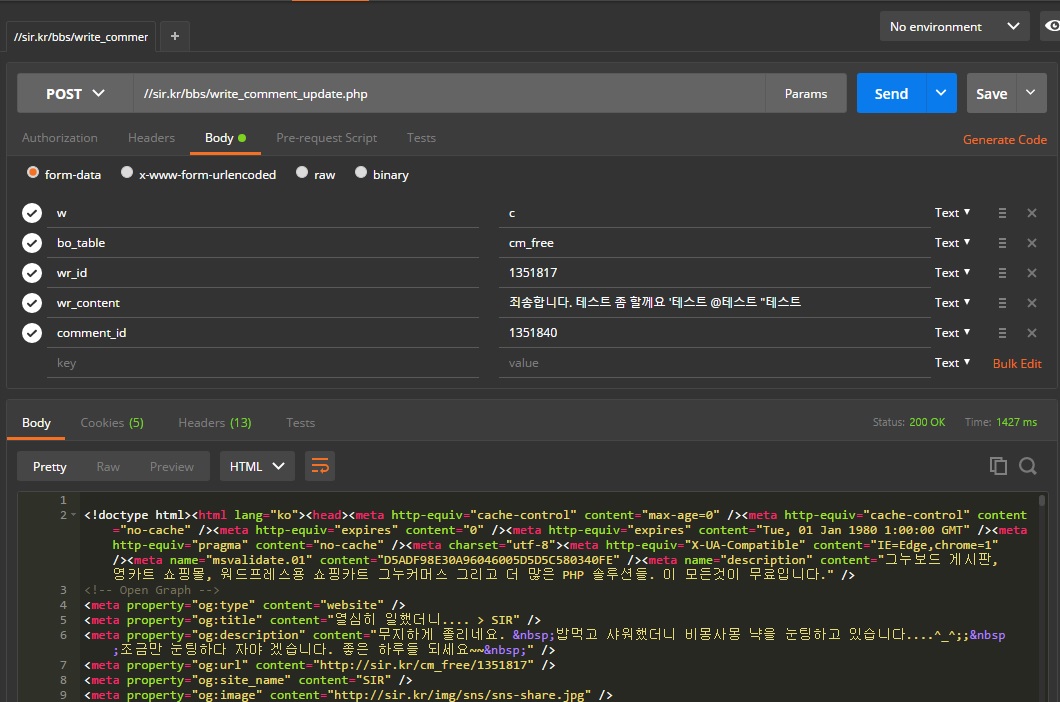Delete the bo_table row with X icon
1060x702 pixels.
click(x=1031, y=243)
